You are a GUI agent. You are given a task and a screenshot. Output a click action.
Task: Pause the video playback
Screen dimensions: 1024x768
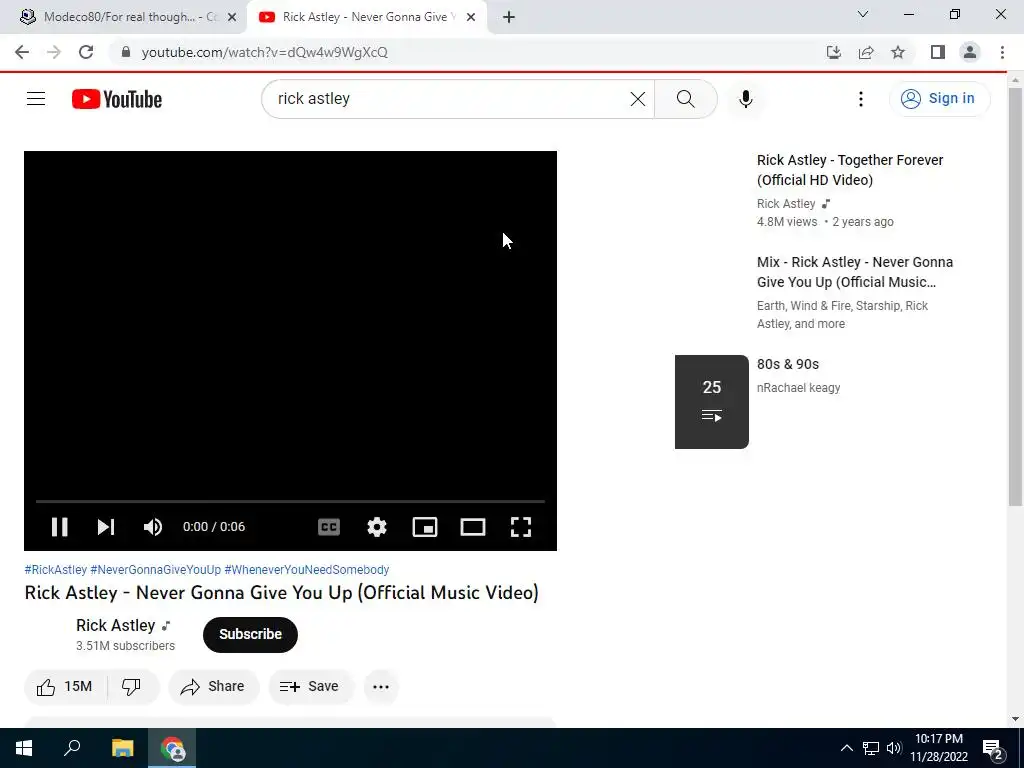(x=59, y=527)
